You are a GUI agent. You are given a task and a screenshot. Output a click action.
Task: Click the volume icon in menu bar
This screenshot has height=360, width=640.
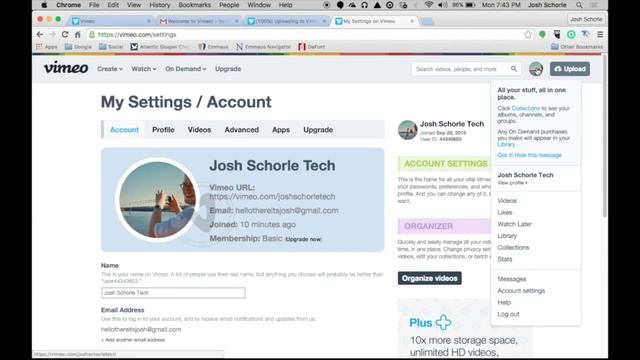coord(443,5)
